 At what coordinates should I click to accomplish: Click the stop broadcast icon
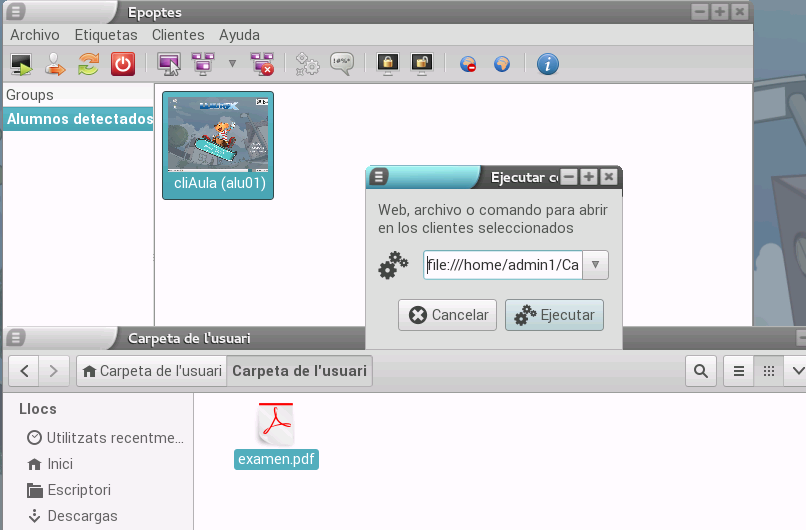click(263, 64)
